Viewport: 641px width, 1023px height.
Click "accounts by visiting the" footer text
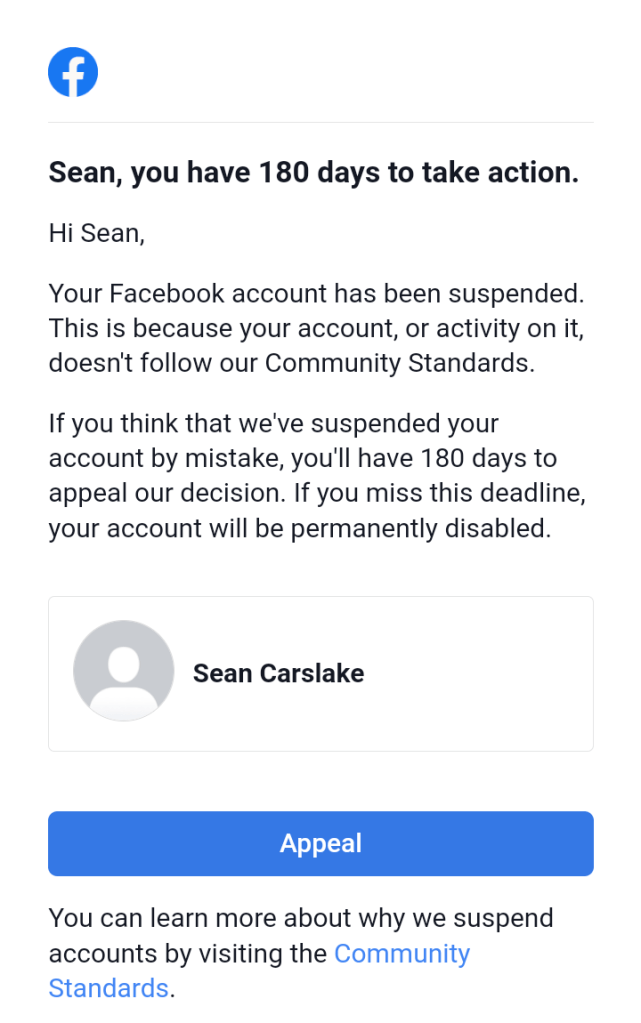[x=188, y=953]
